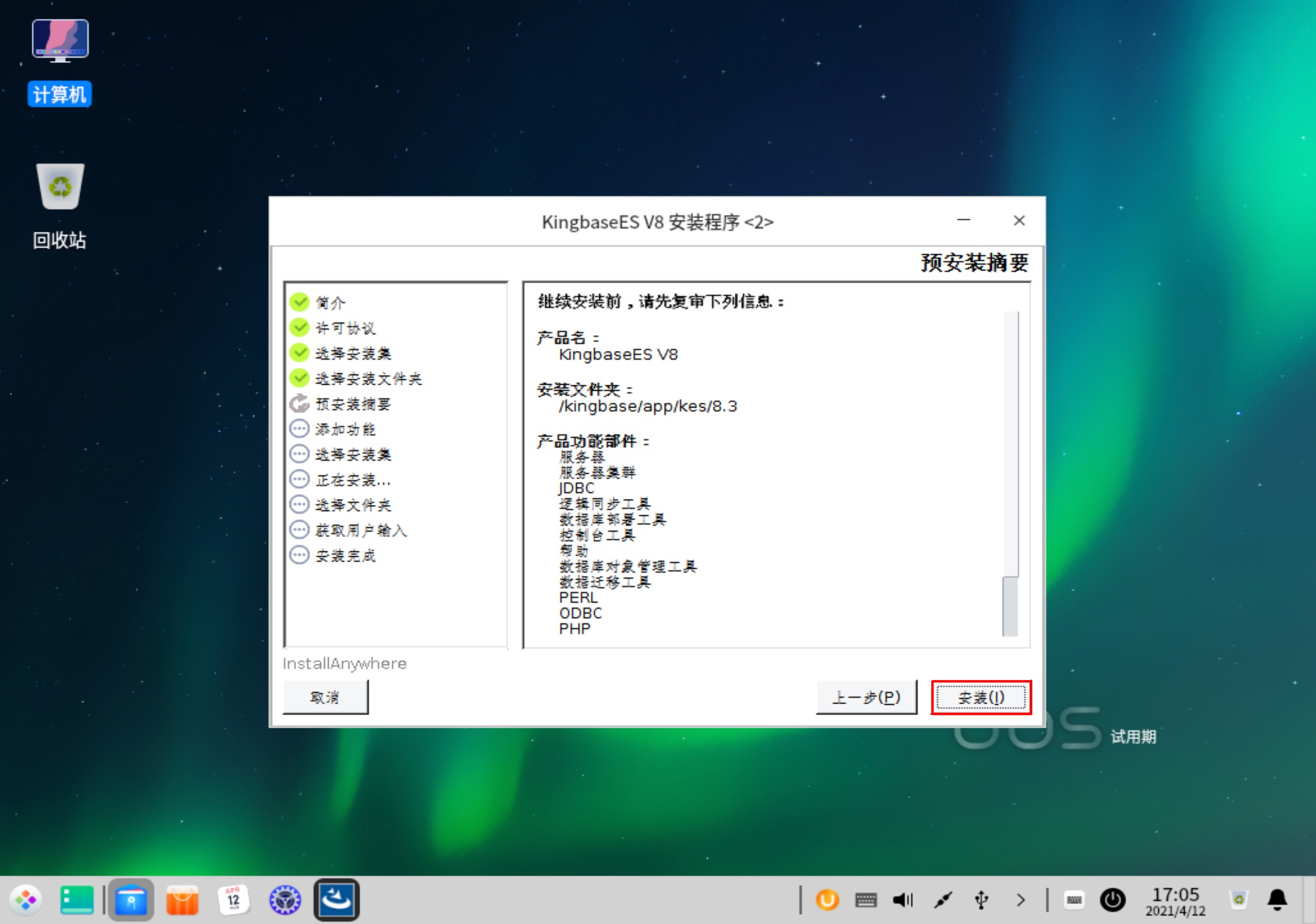Click the volume speaker tray icon
1316x924 pixels.
(903, 900)
